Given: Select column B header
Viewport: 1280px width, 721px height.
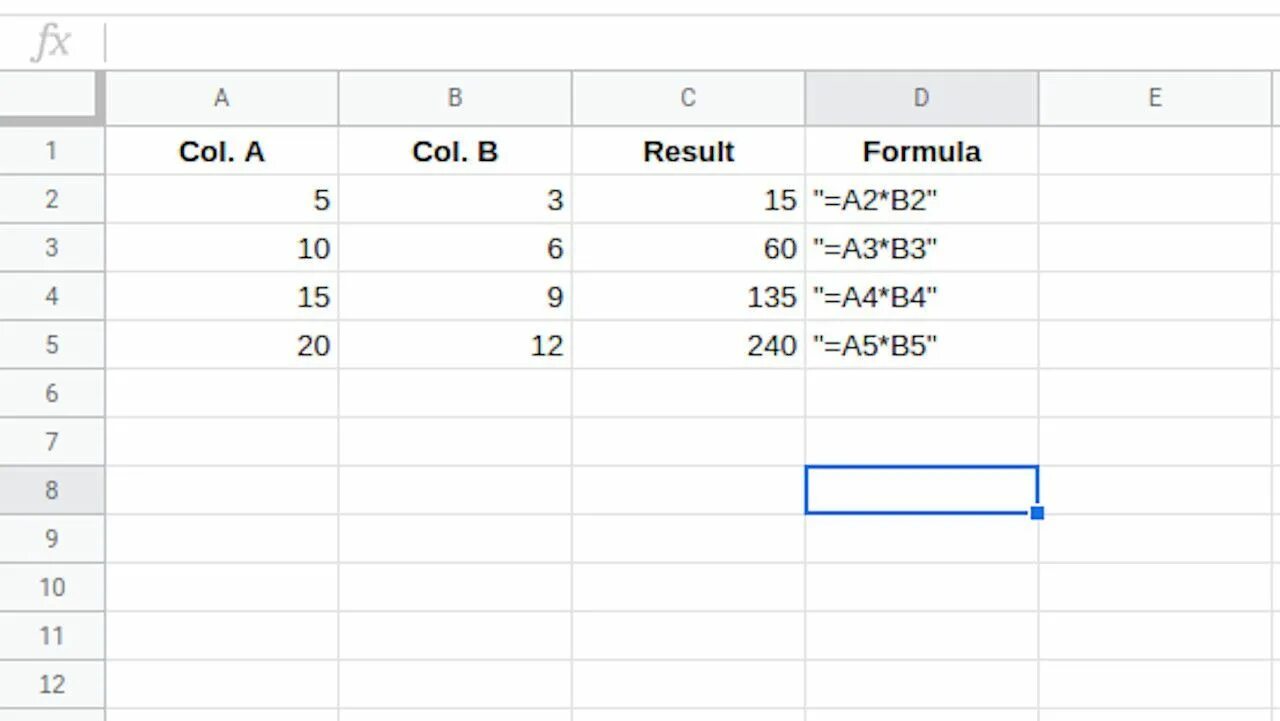Looking at the screenshot, I should click(x=455, y=98).
